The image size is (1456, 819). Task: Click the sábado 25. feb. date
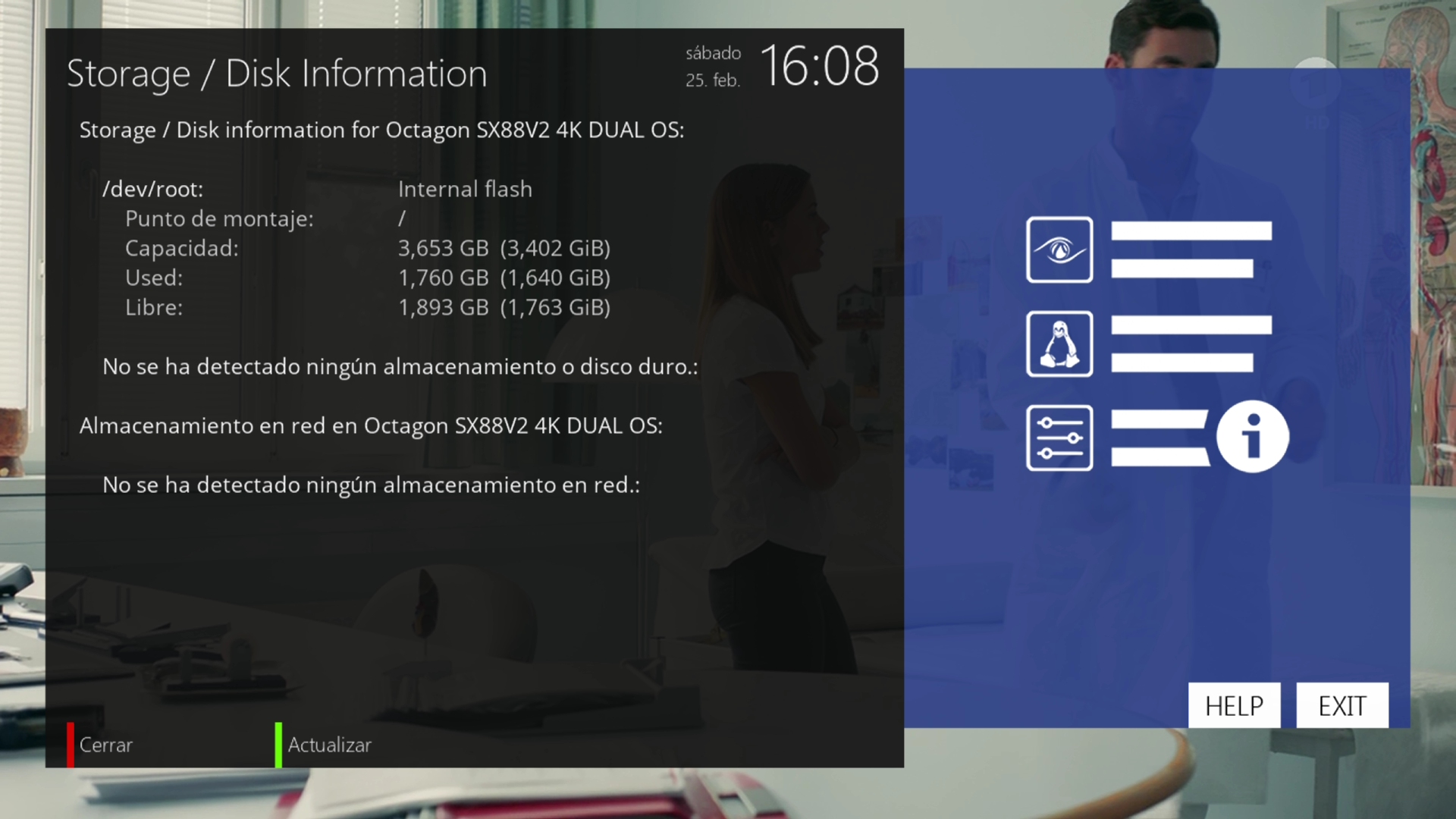click(x=713, y=67)
